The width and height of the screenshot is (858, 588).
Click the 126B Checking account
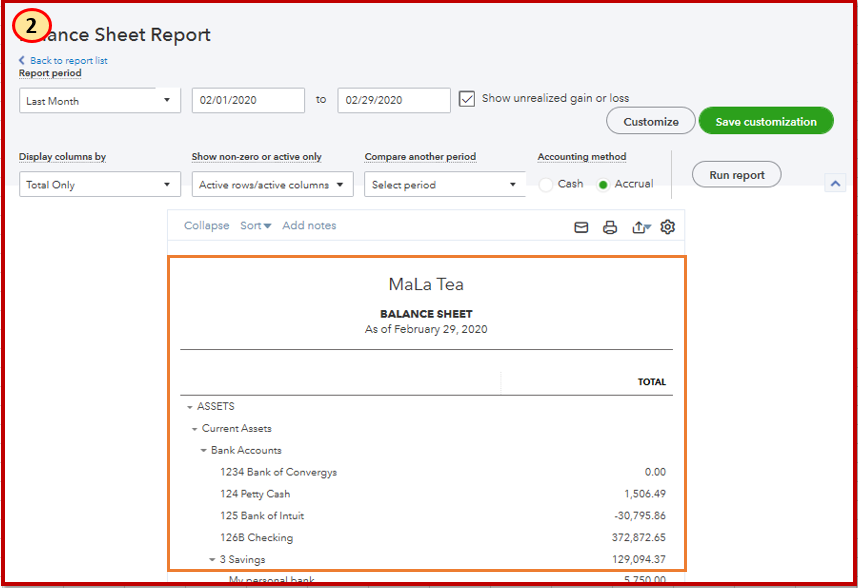click(257, 538)
